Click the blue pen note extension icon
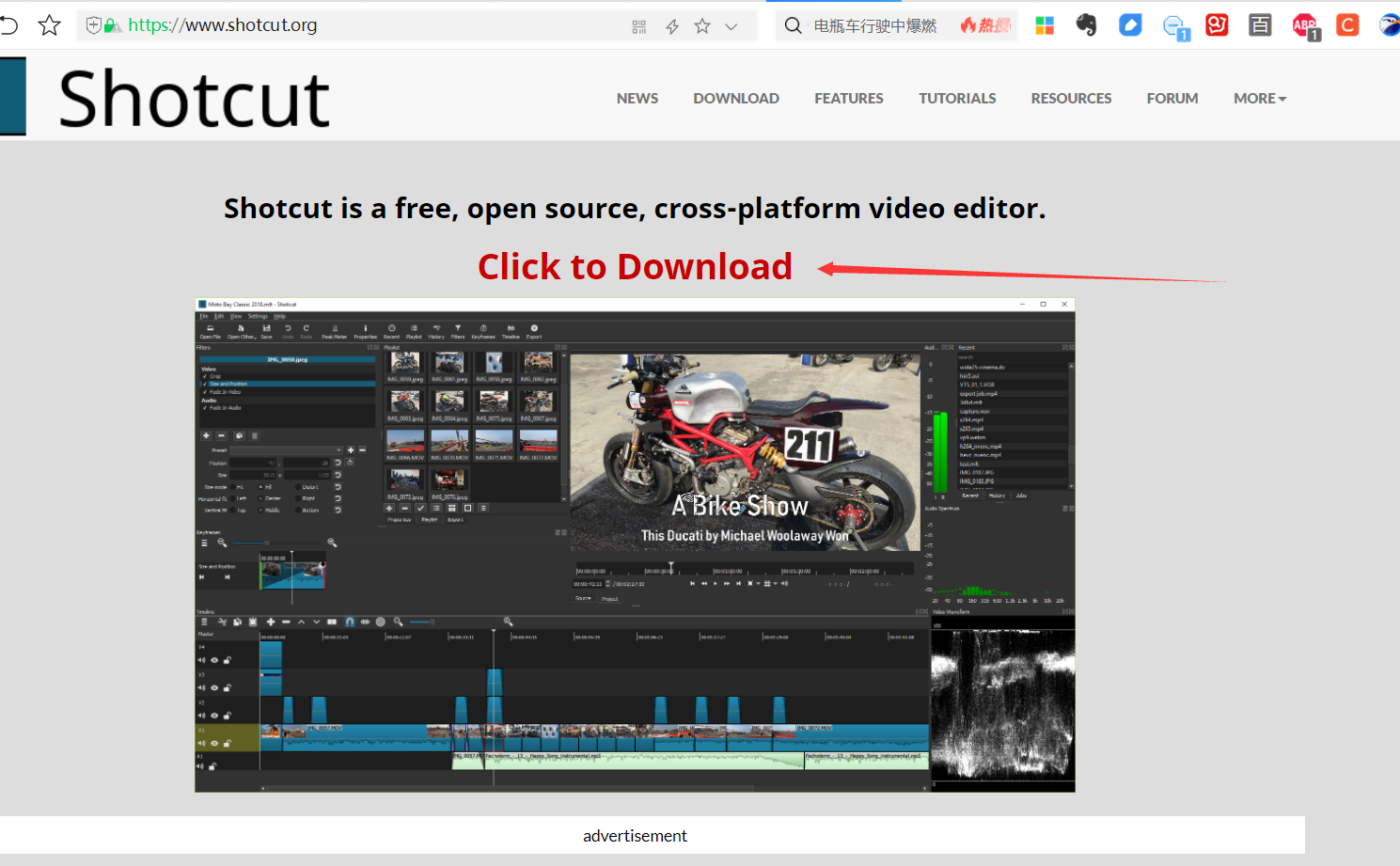The width and height of the screenshot is (1400, 866). (1130, 25)
